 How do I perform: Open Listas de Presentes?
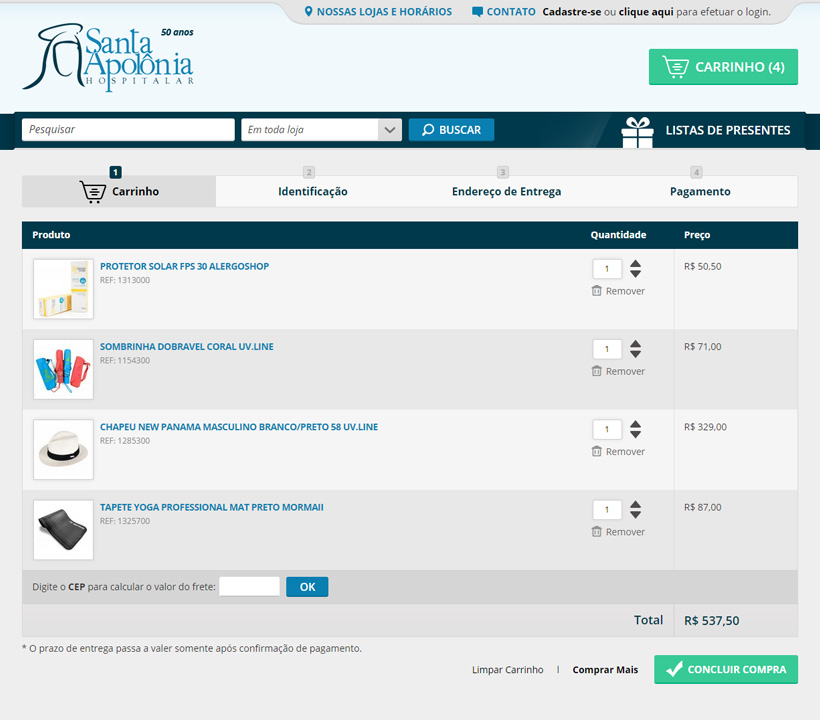(727, 130)
